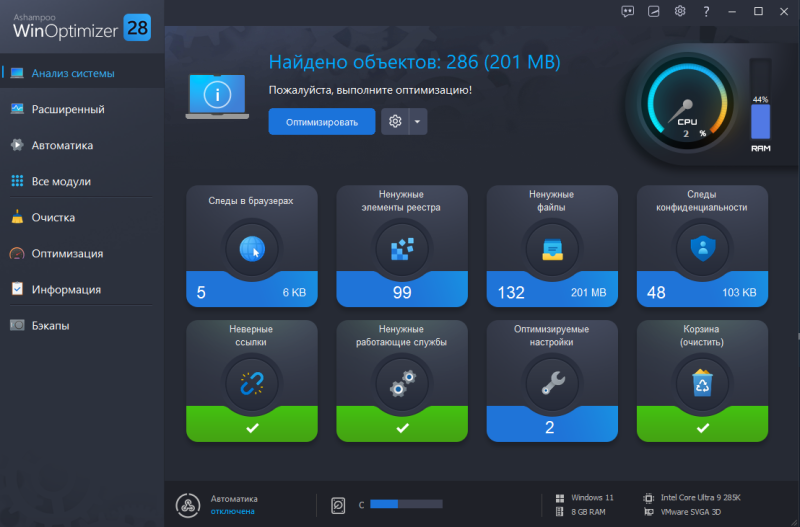Click 201 MB on Ненужные файлы card
Viewport: 800px width, 527px height.
click(588, 293)
